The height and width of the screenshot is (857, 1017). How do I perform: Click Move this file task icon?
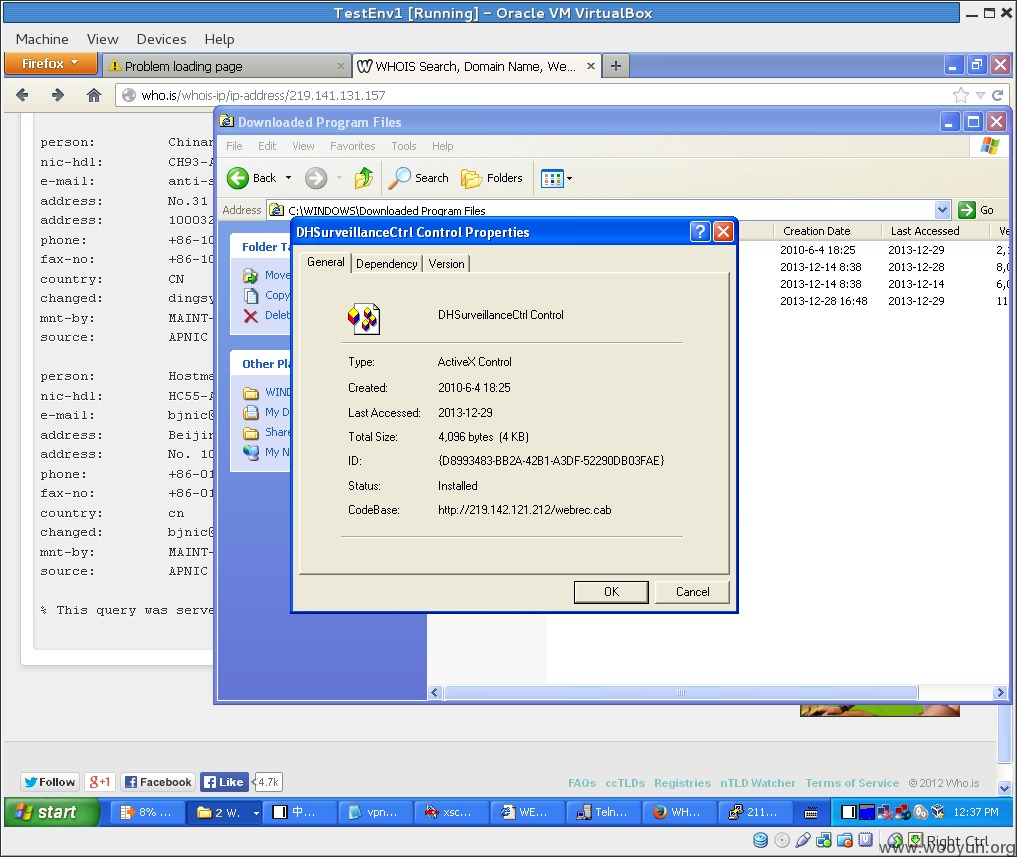(250, 276)
